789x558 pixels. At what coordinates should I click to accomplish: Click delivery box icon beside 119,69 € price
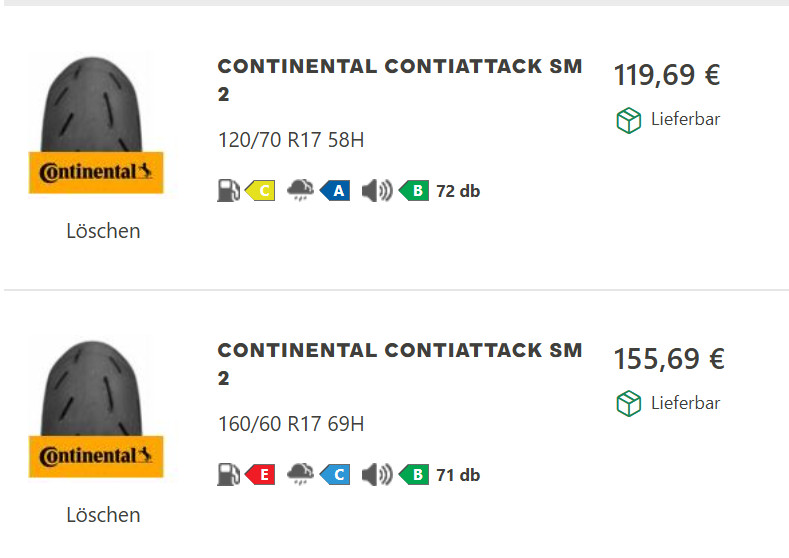(628, 120)
